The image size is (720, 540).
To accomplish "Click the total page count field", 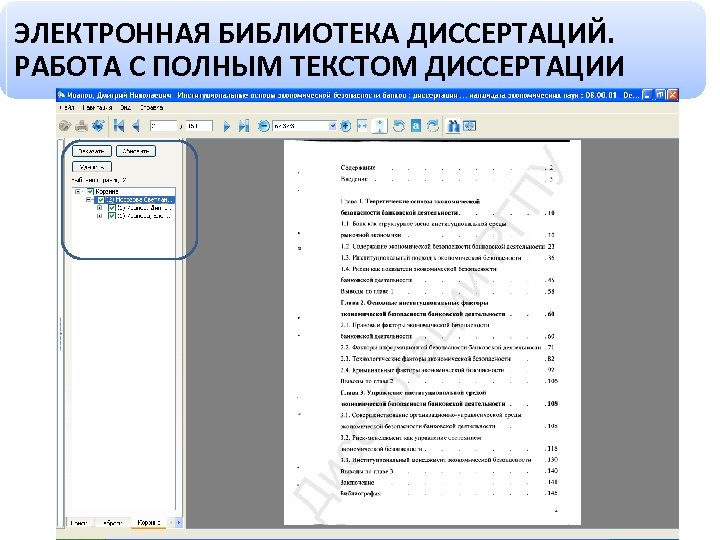I will click(x=199, y=126).
